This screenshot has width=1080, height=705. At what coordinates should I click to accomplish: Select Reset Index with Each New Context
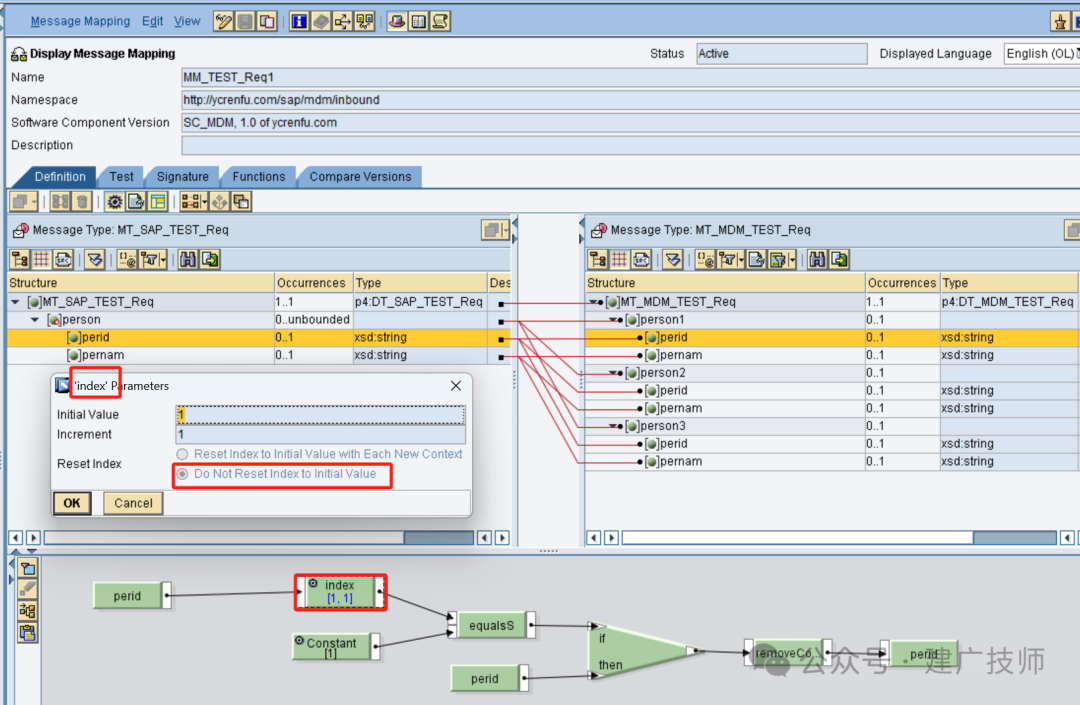(x=183, y=454)
